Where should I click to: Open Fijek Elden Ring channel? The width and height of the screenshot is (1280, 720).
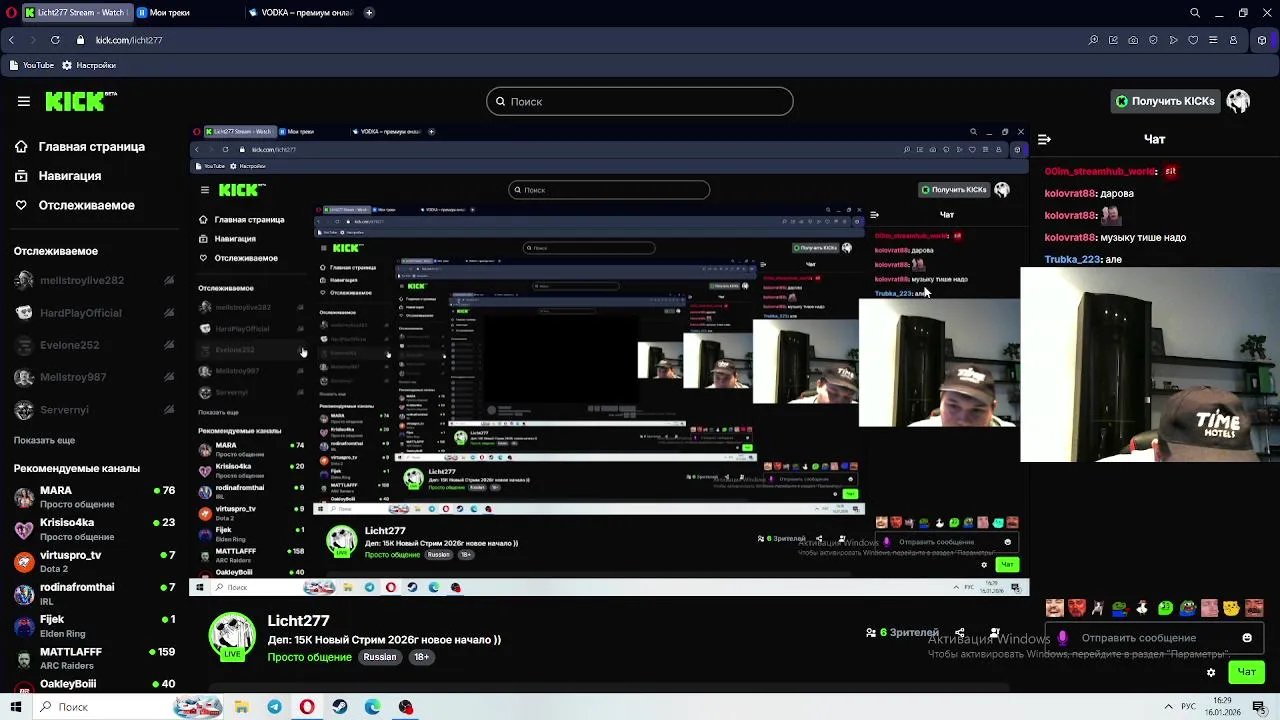95,626
